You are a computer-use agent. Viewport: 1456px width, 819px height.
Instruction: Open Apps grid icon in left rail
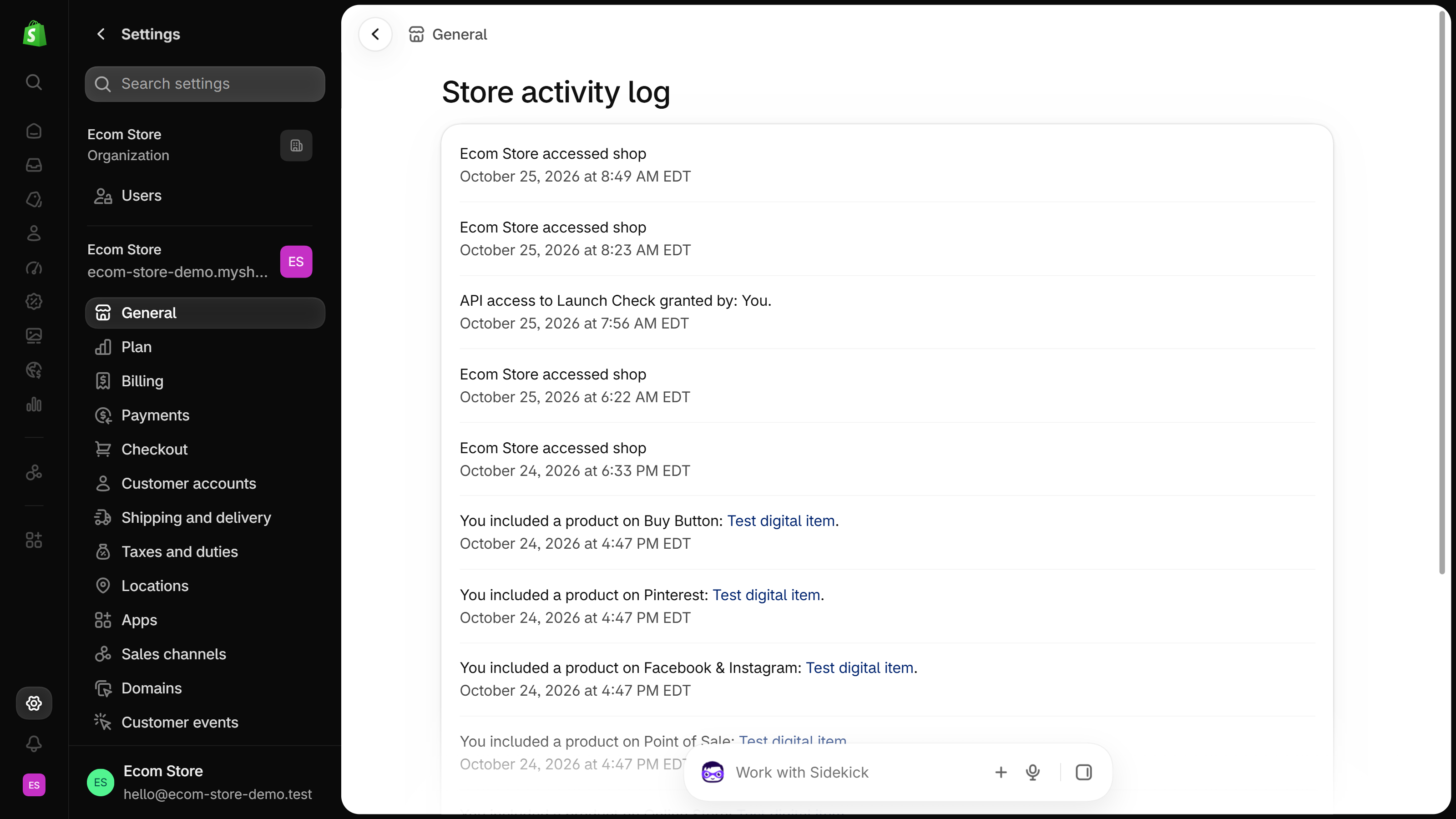34,541
